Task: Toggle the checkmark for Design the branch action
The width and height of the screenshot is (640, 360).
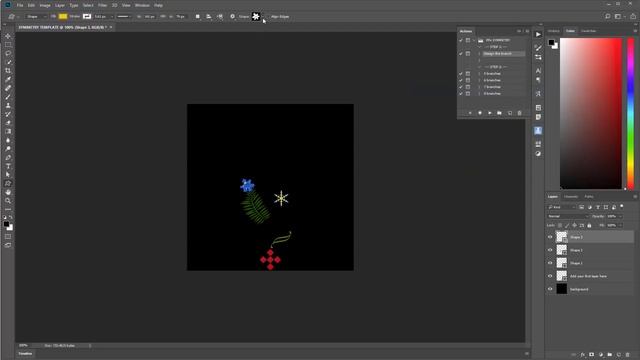Action: (461, 53)
